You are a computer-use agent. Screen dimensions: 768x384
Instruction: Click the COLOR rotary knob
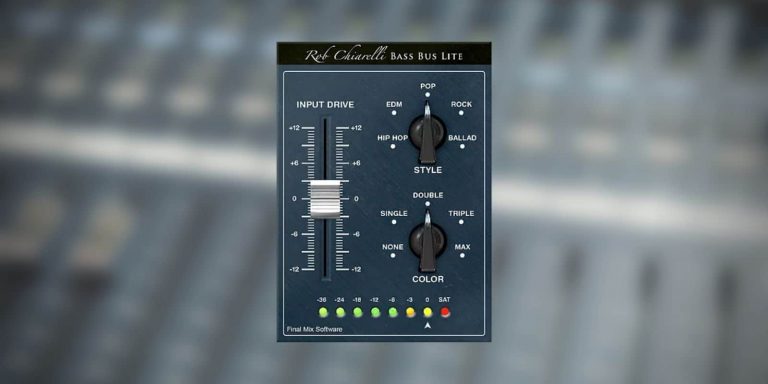coord(428,241)
